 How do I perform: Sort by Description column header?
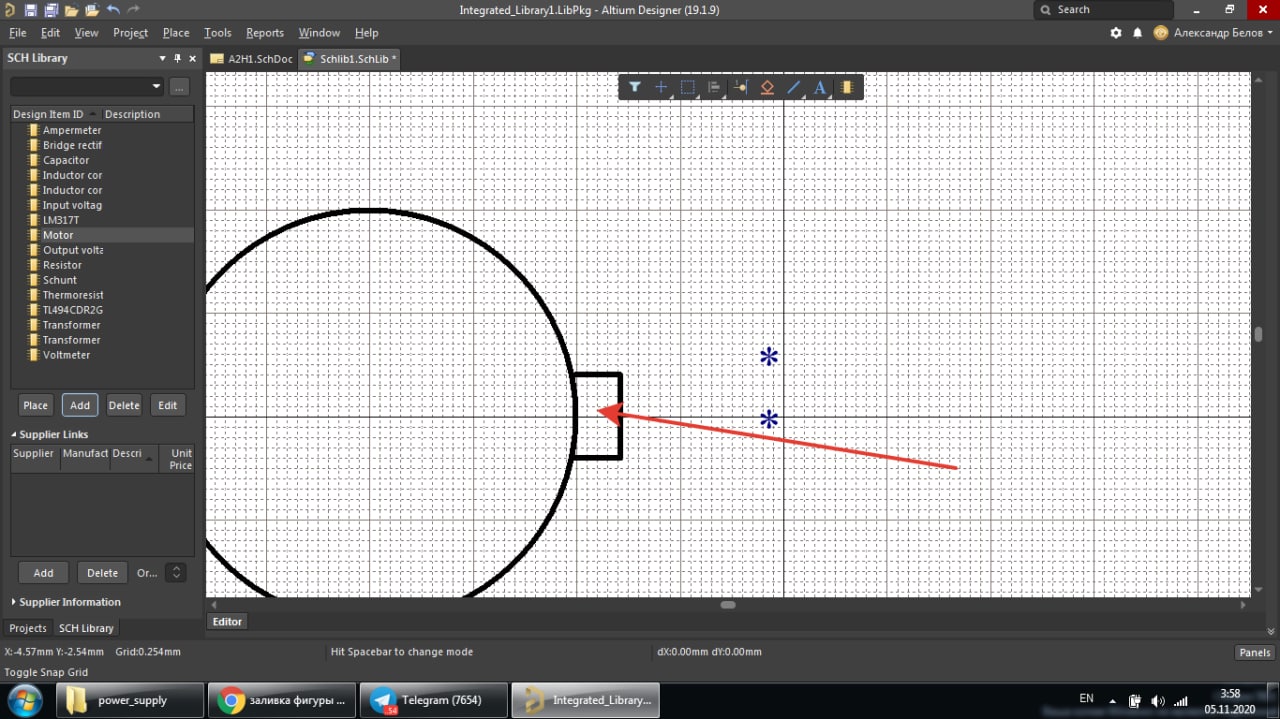147,114
